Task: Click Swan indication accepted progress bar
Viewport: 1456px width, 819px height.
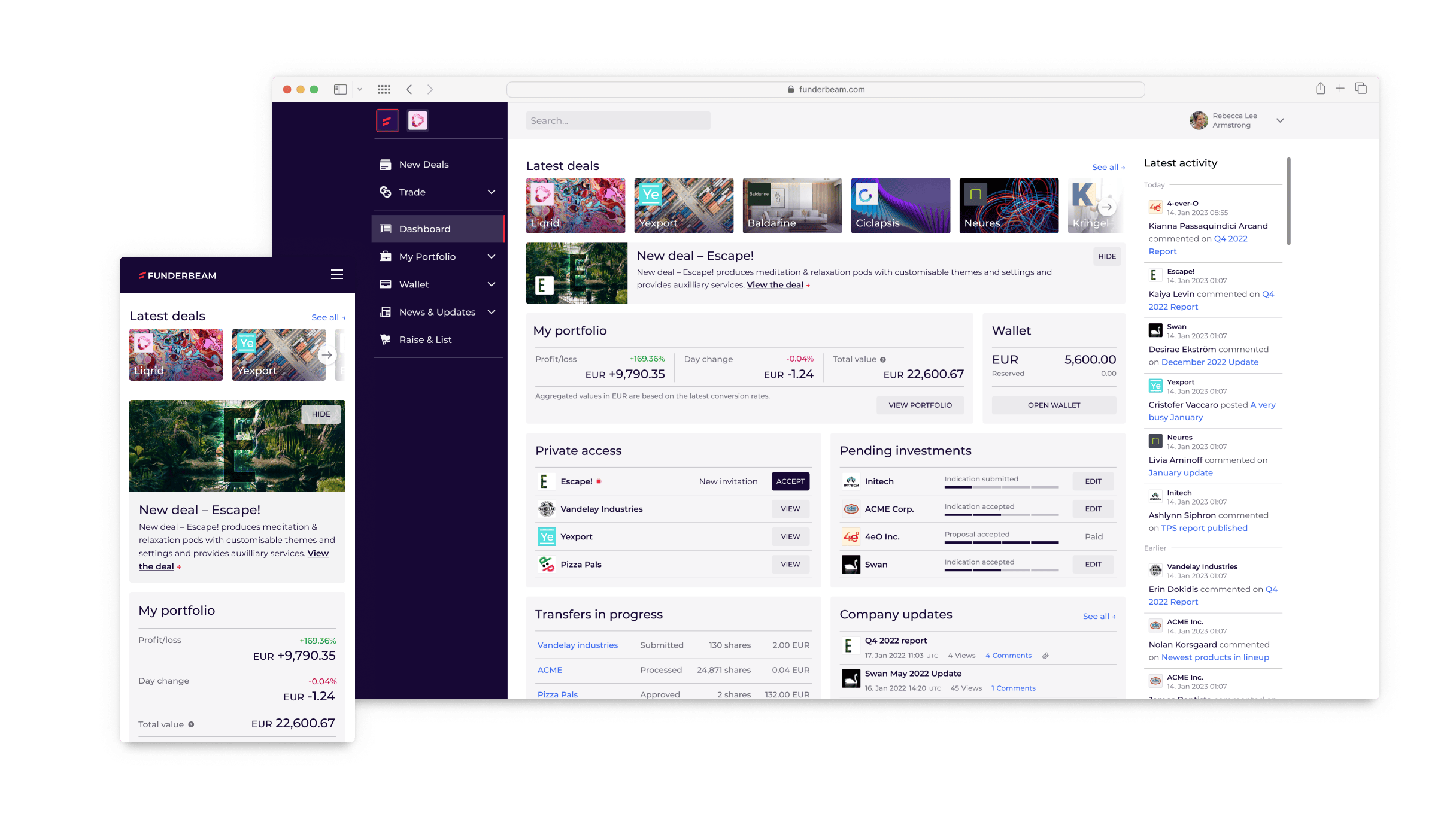Action: coord(1002,570)
